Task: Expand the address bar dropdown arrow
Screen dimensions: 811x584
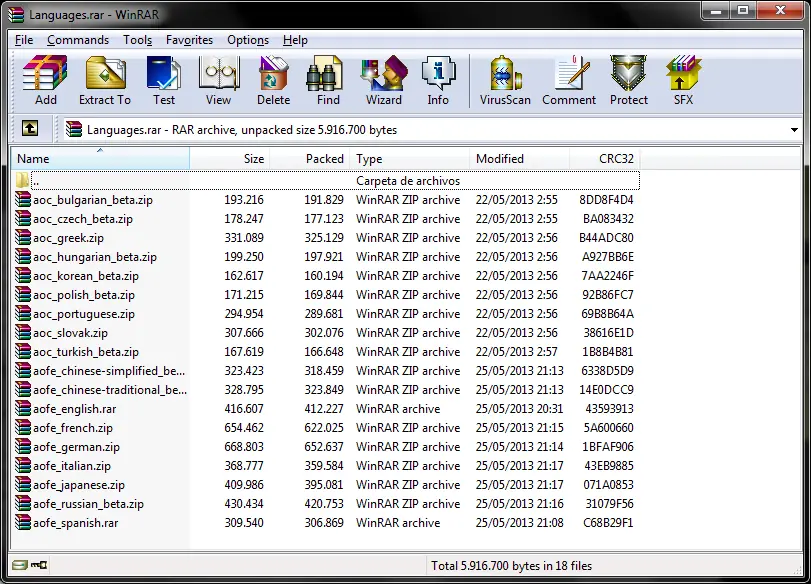Action: (x=794, y=130)
